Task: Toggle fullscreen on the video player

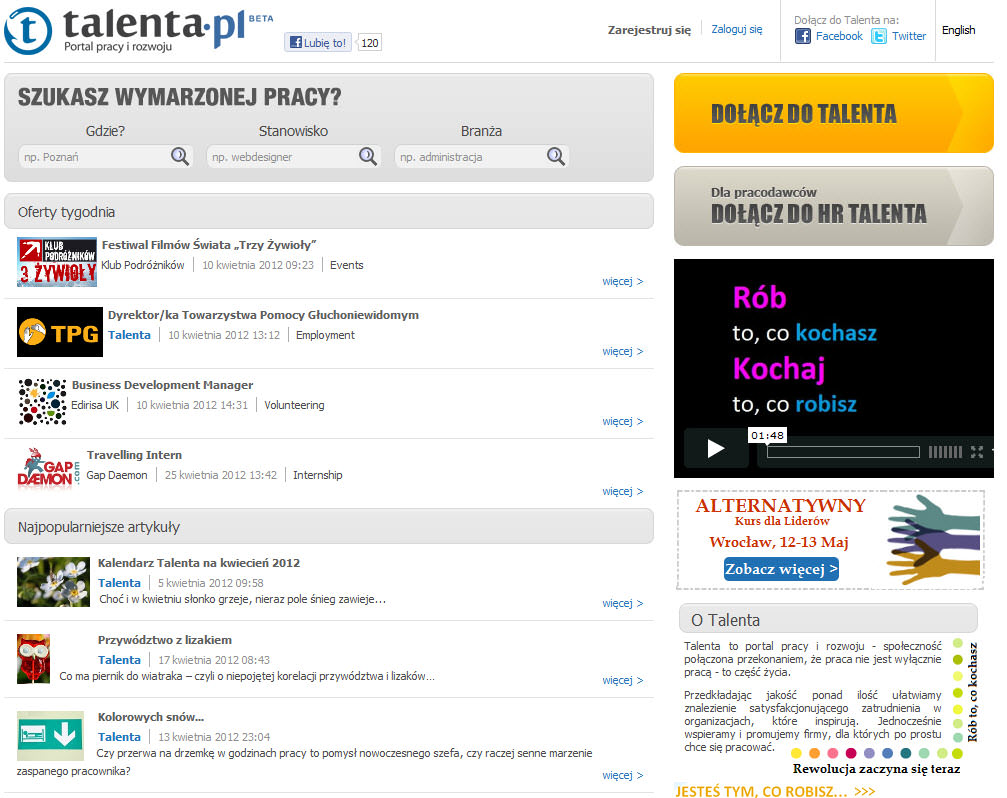Action: (x=977, y=452)
